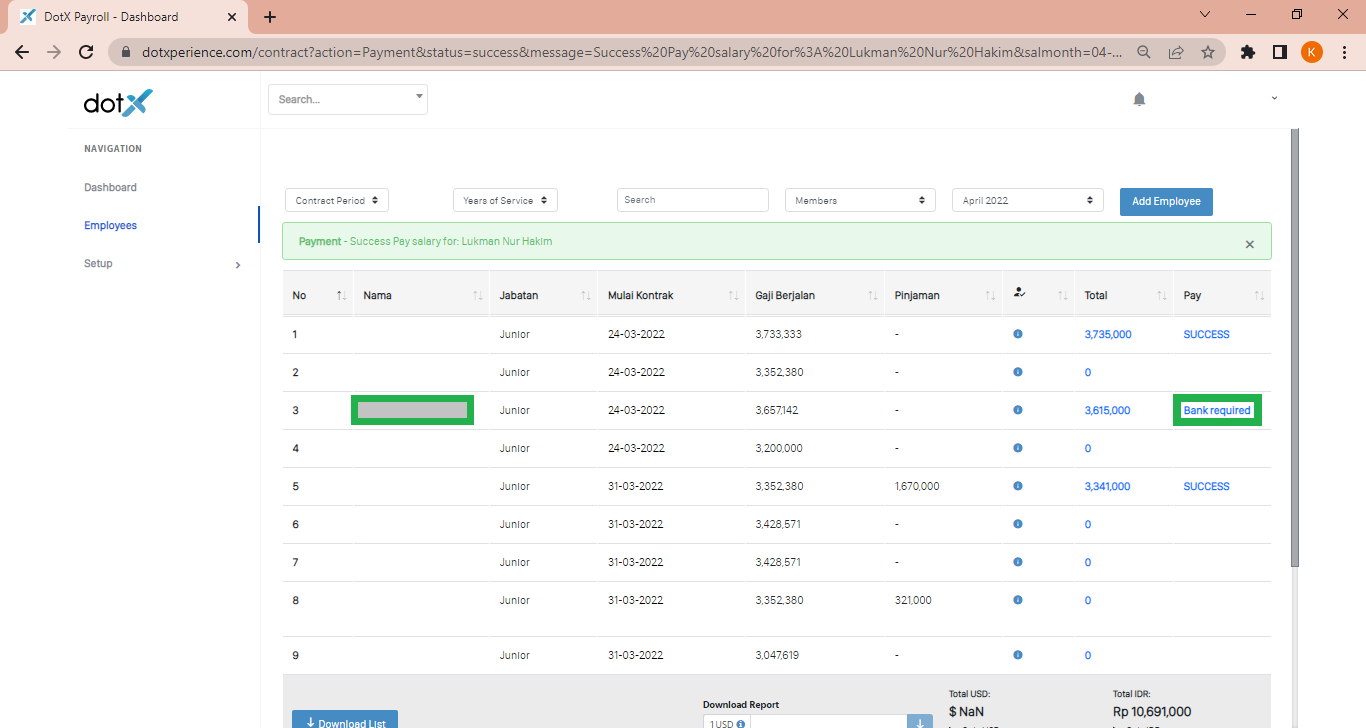1366x728 pixels.
Task: Select the DotX Payroll - Dashboard tab
Action: tap(129, 17)
